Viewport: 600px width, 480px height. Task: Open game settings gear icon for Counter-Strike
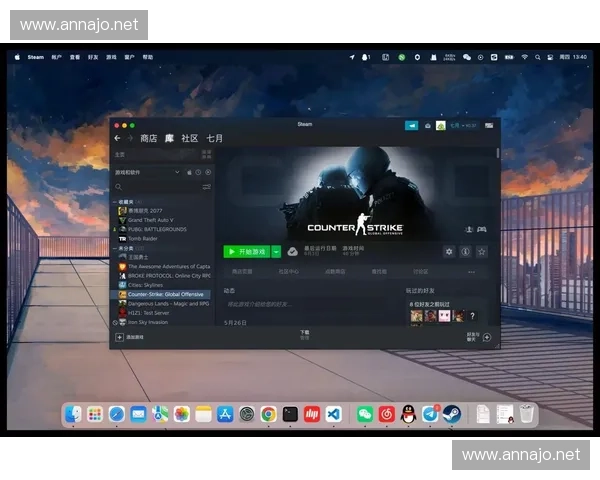tap(449, 252)
